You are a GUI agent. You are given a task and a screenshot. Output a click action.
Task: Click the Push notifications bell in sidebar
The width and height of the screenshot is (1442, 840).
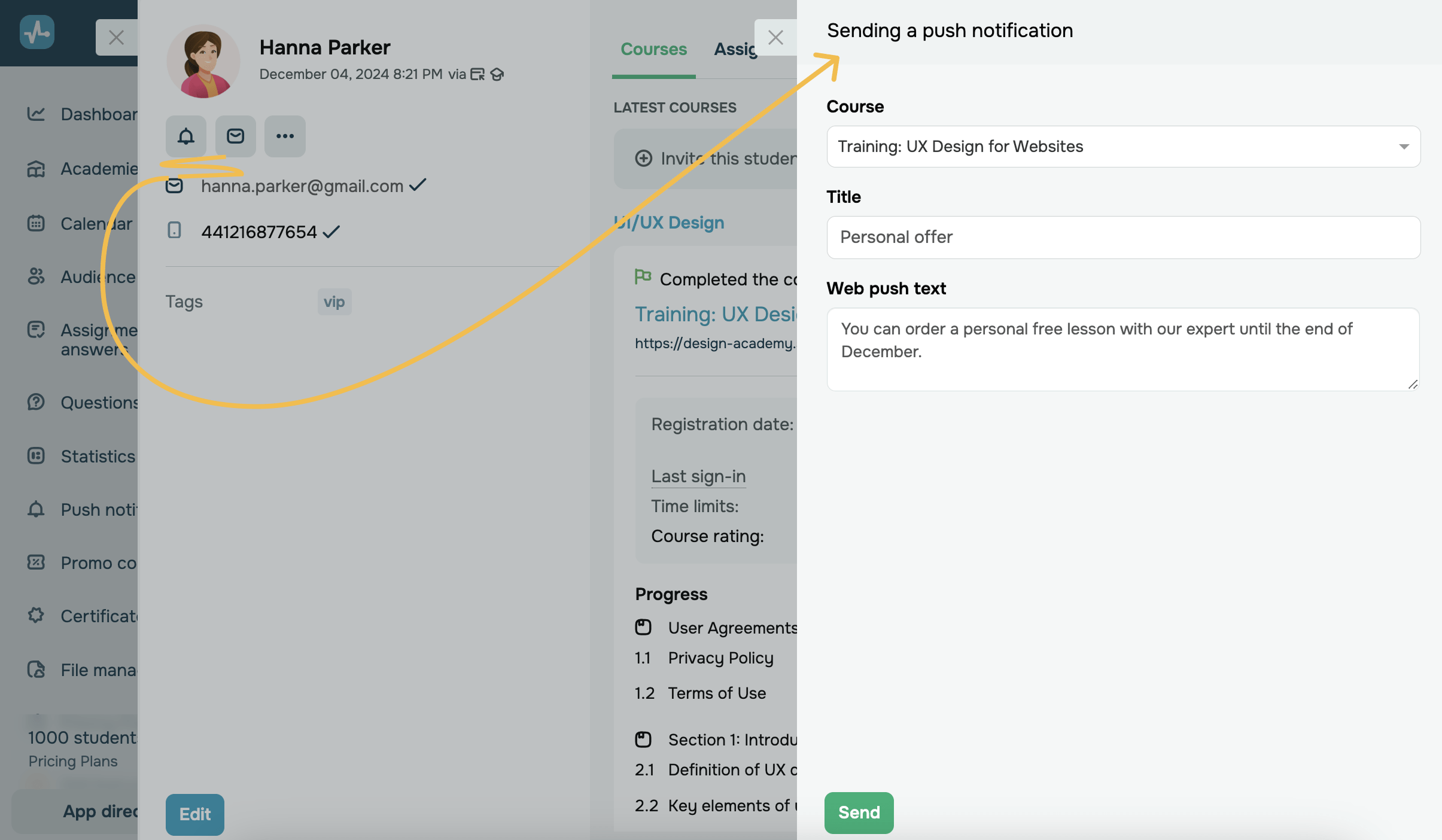click(36, 509)
